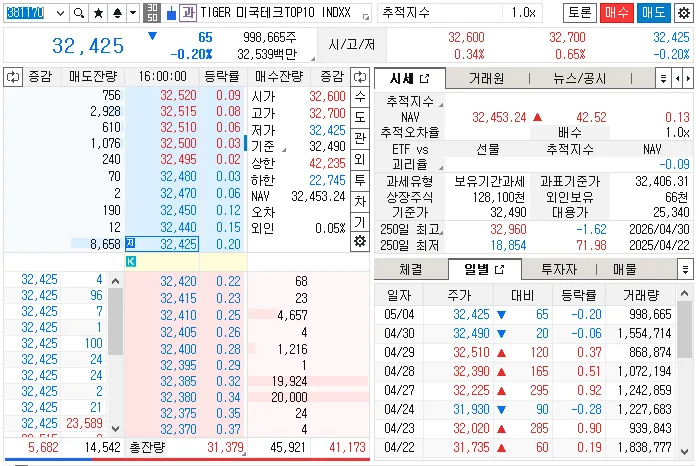Viewport: 696px width, 466px height.
Task: Switch to the 체결 tab
Action: (411, 269)
